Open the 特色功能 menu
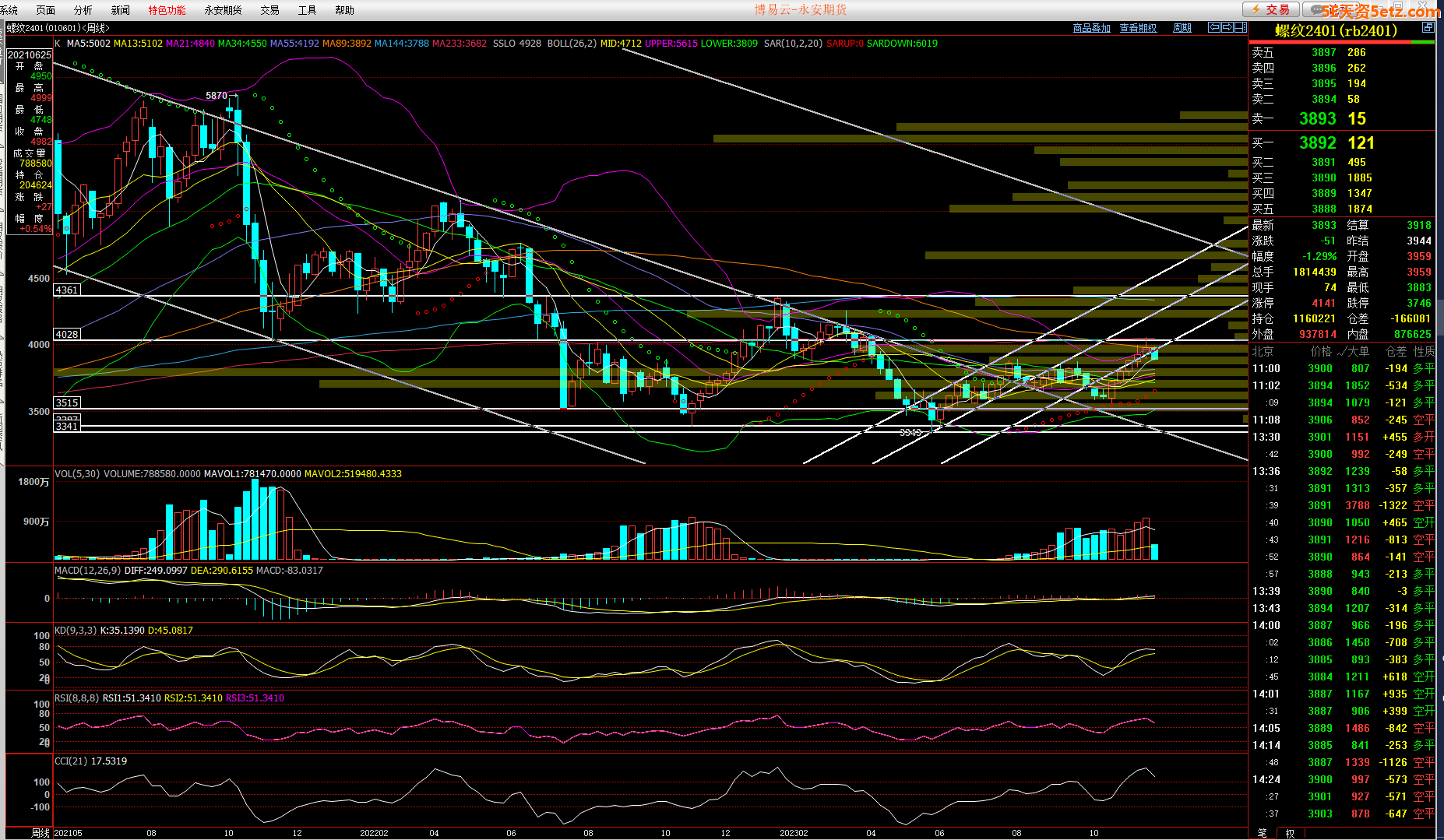This screenshot has width=1444, height=840. tap(167, 10)
